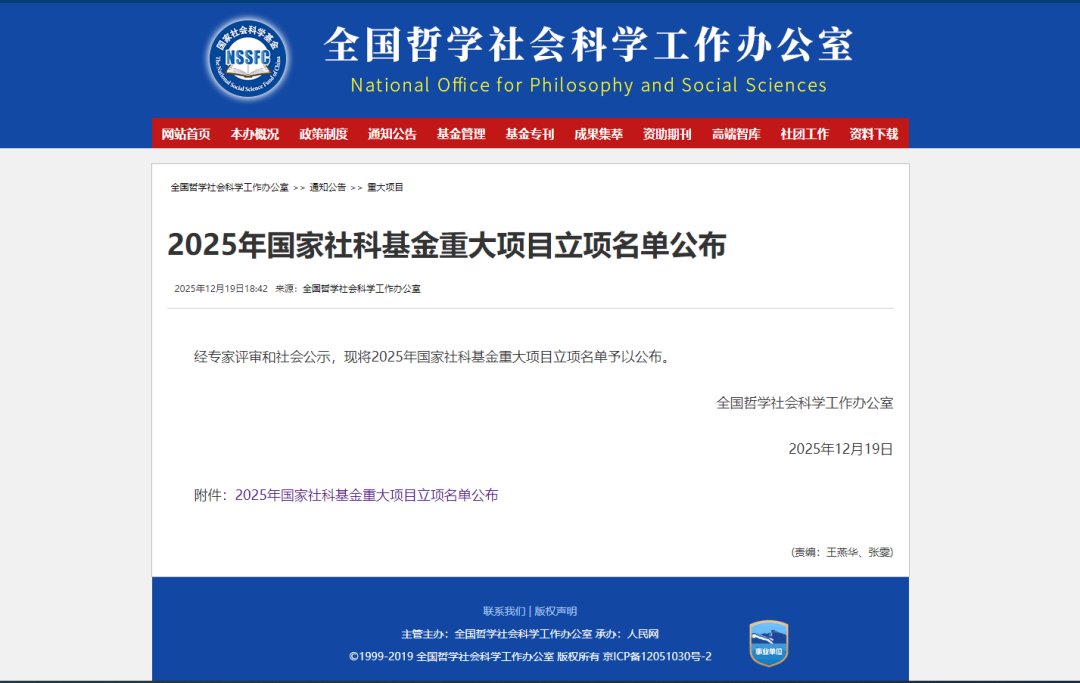The width and height of the screenshot is (1080, 683).
Task: Open attachment 2025年国家社科基金重大项目立项名单公布
Action: pos(366,495)
